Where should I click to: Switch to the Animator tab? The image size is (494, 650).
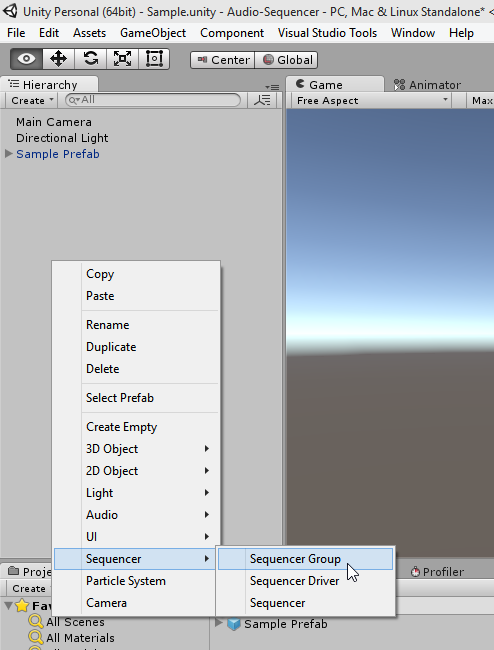(x=427, y=85)
